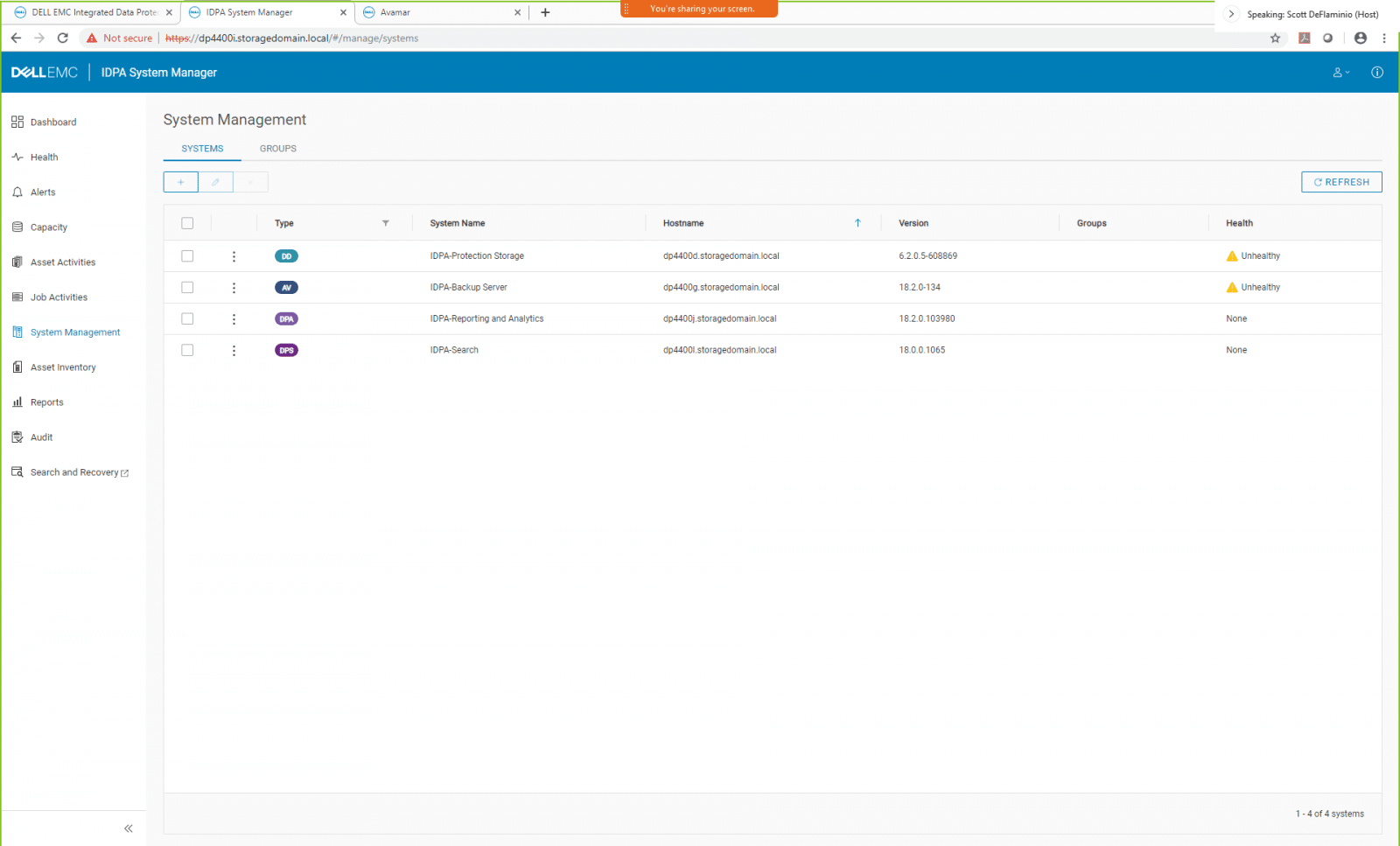Click the PDF extension icon
1400x846 pixels.
[x=1304, y=38]
